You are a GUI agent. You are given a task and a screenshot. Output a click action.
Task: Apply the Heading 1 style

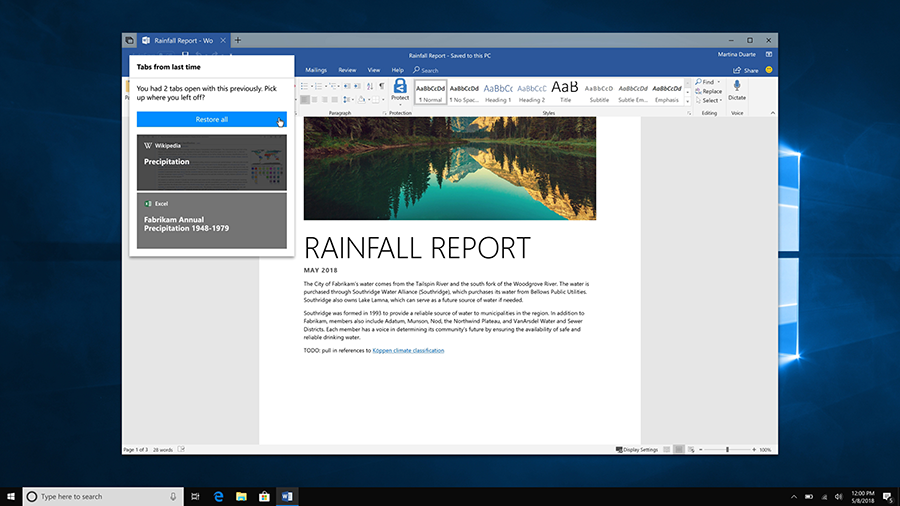click(x=497, y=91)
